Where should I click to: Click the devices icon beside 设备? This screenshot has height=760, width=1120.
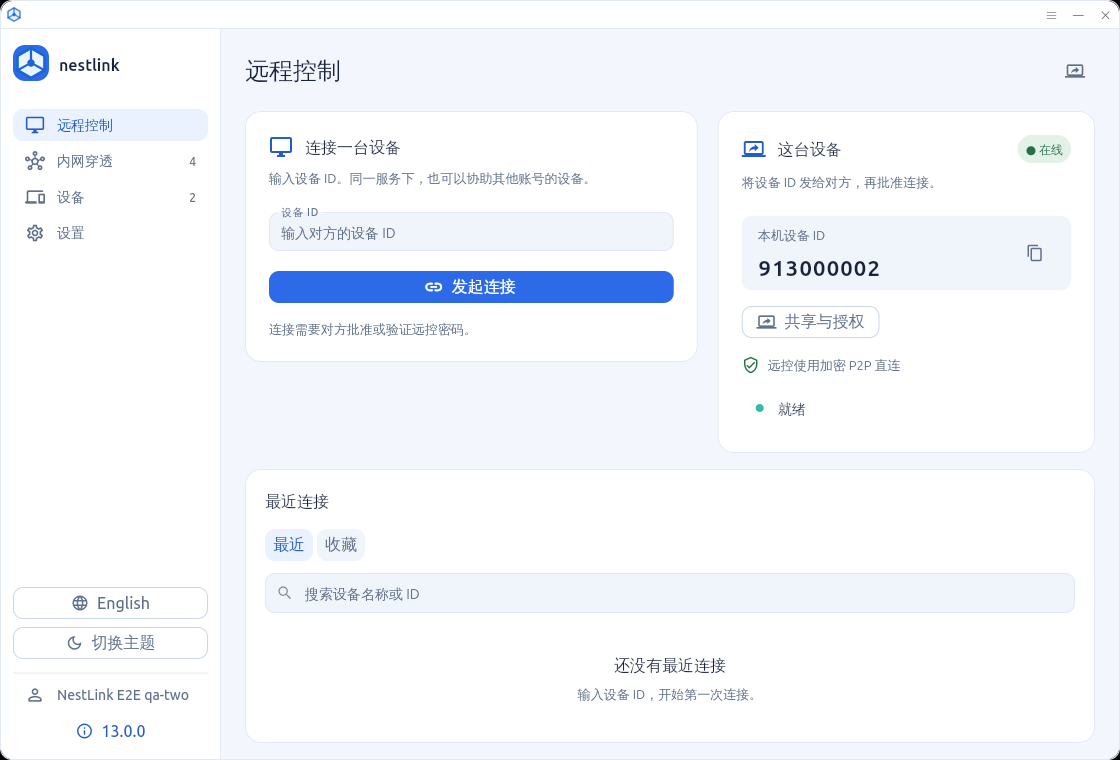[x=35, y=197]
